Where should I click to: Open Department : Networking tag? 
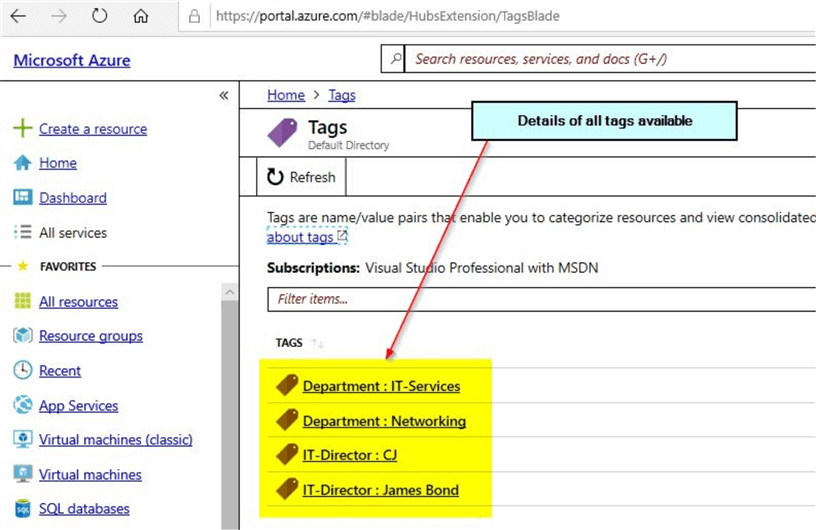point(384,421)
